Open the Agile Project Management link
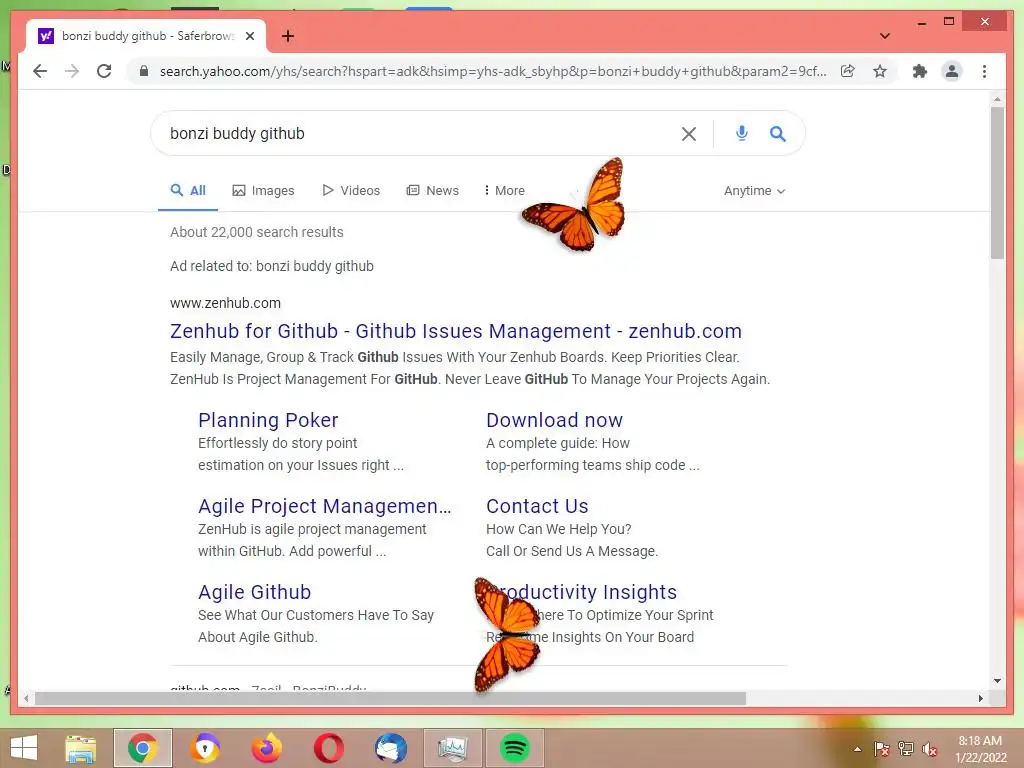The height and width of the screenshot is (768, 1024). tap(325, 506)
